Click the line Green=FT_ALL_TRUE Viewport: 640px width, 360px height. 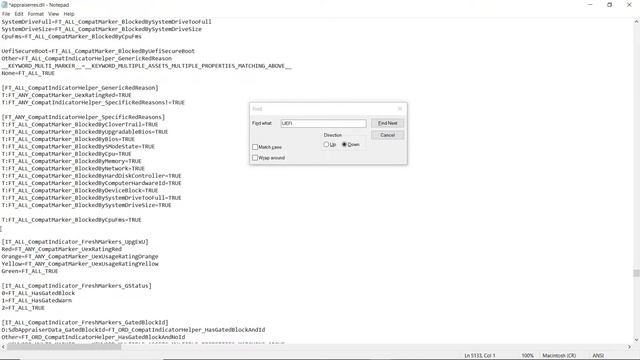click(x=29, y=271)
